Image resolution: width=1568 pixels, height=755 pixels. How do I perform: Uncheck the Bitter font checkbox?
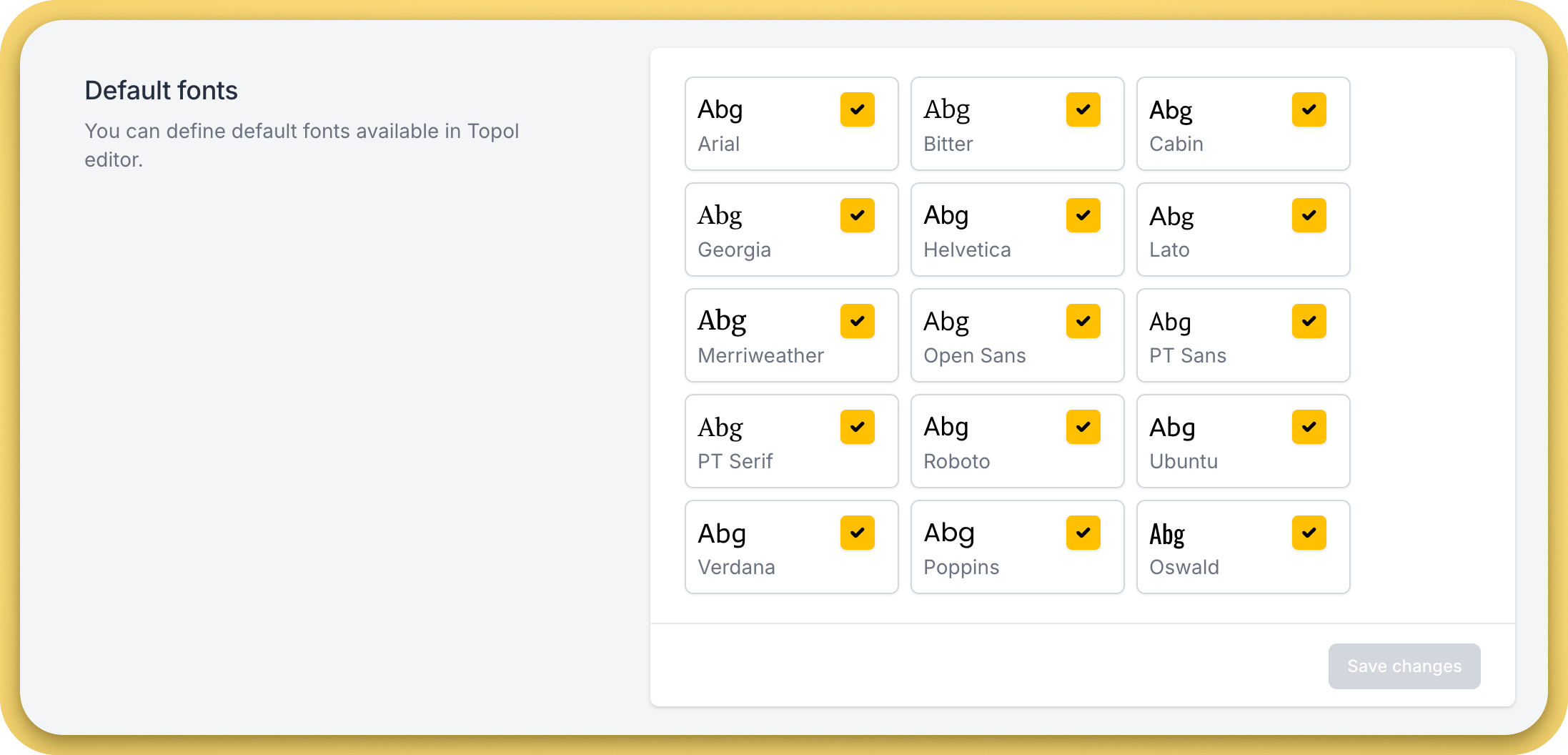coord(1083,109)
